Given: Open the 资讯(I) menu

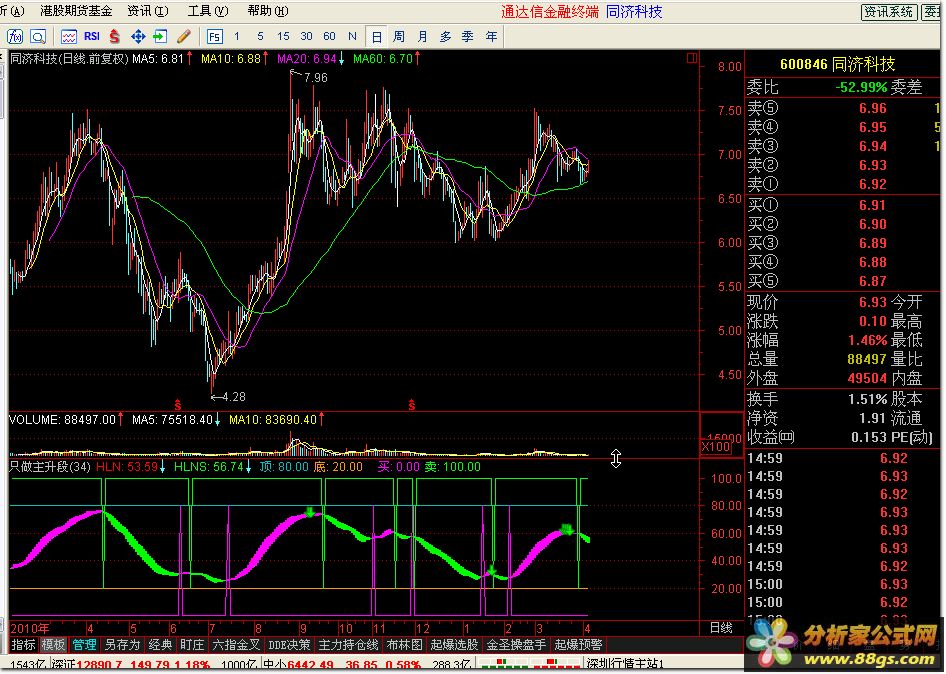Looking at the screenshot, I should pyautogui.click(x=148, y=11).
